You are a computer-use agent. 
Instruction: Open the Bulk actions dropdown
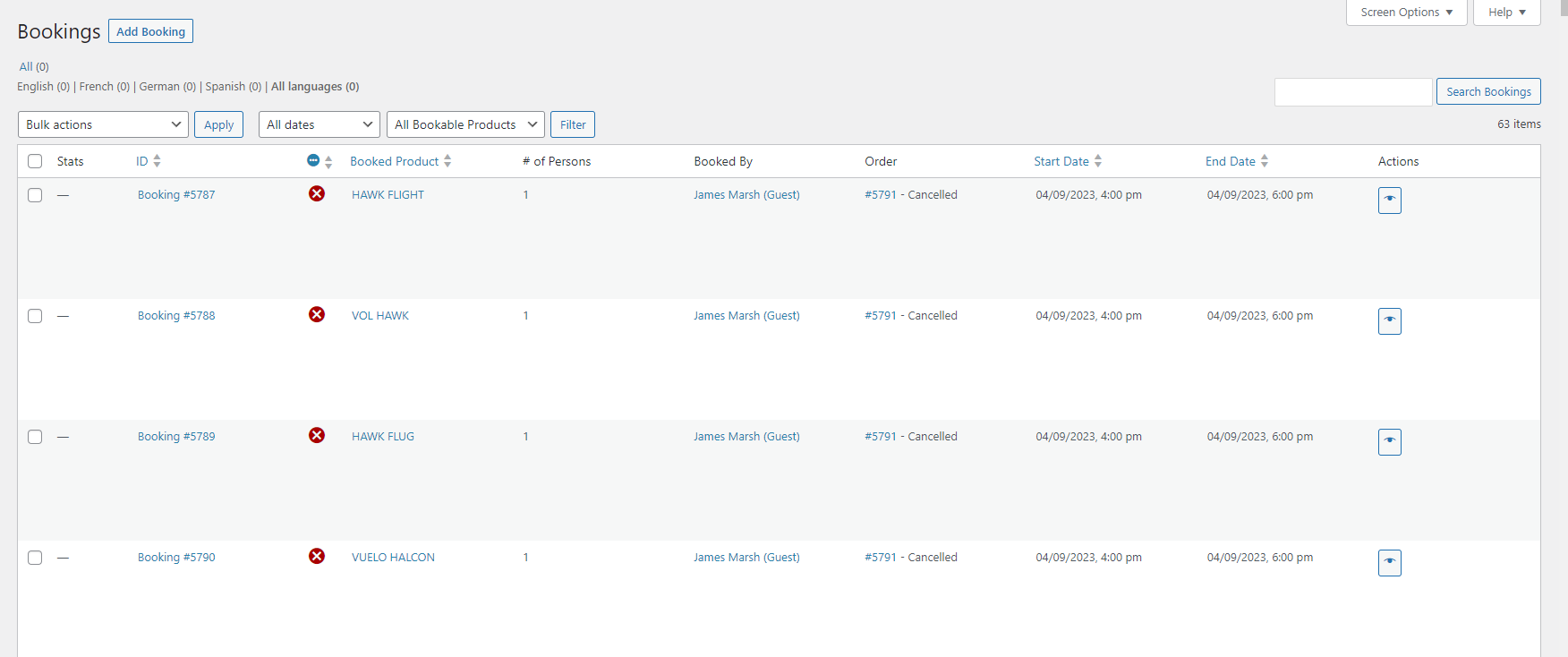[103, 124]
